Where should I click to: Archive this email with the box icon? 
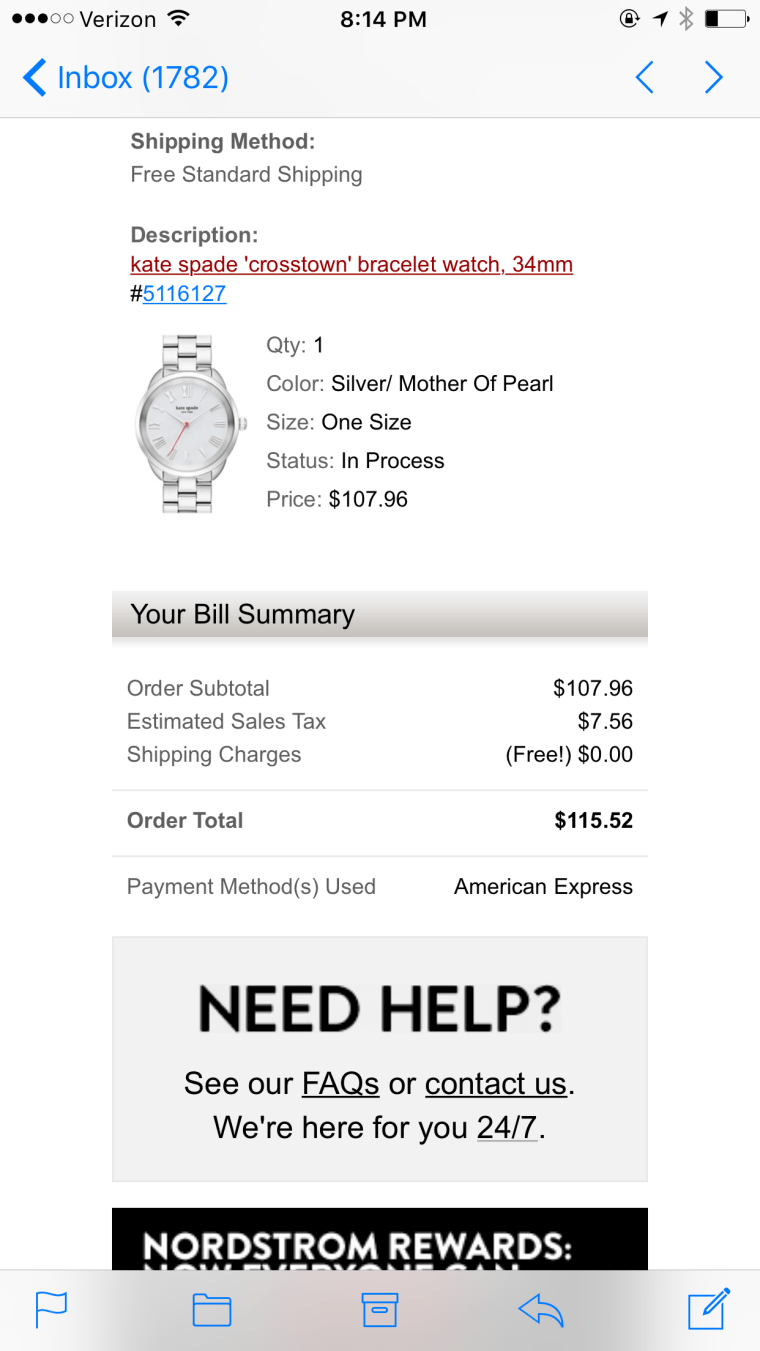pyautogui.click(x=380, y=1309)
